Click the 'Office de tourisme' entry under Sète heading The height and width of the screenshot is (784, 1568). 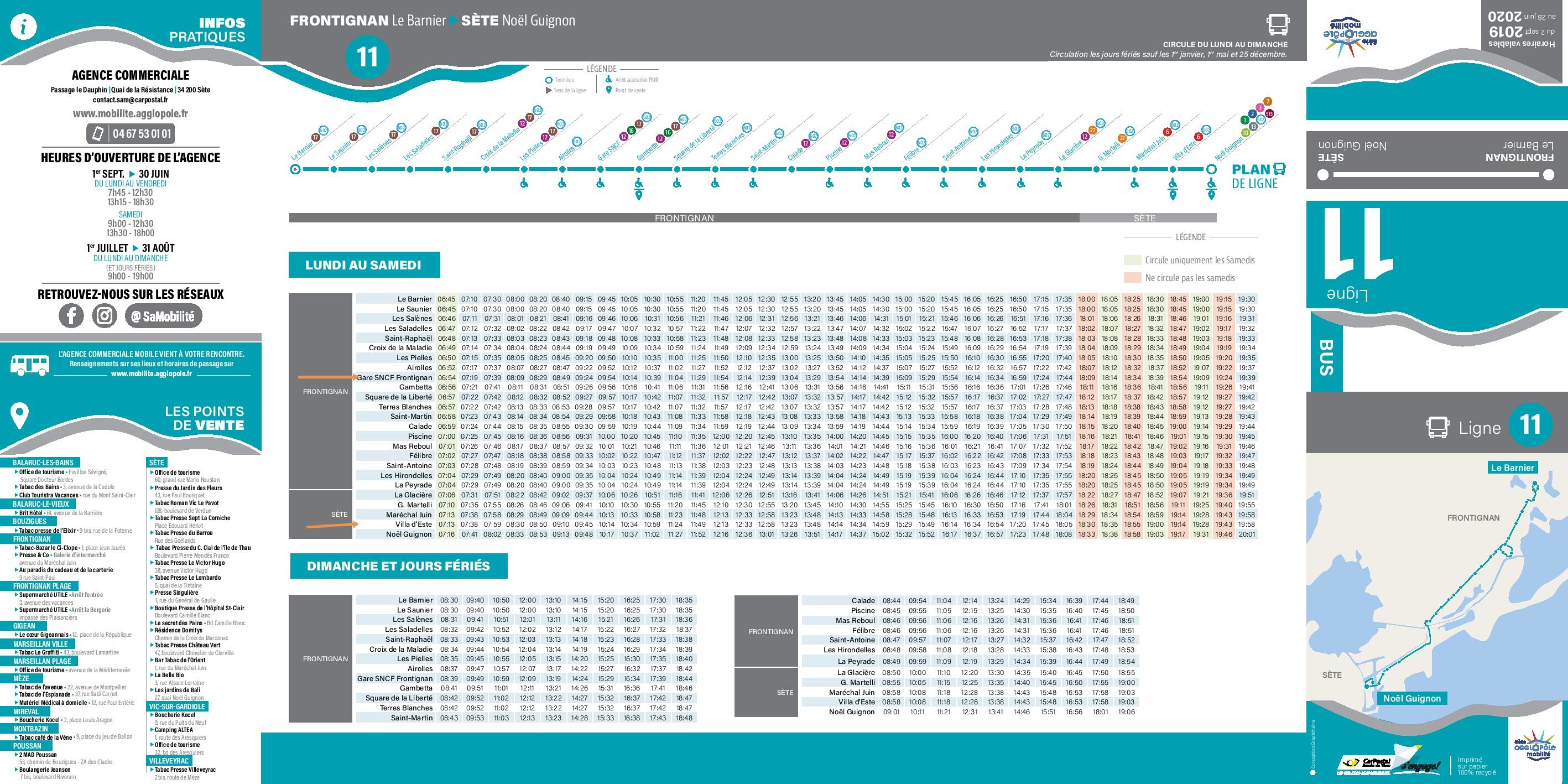coord(177,473)
